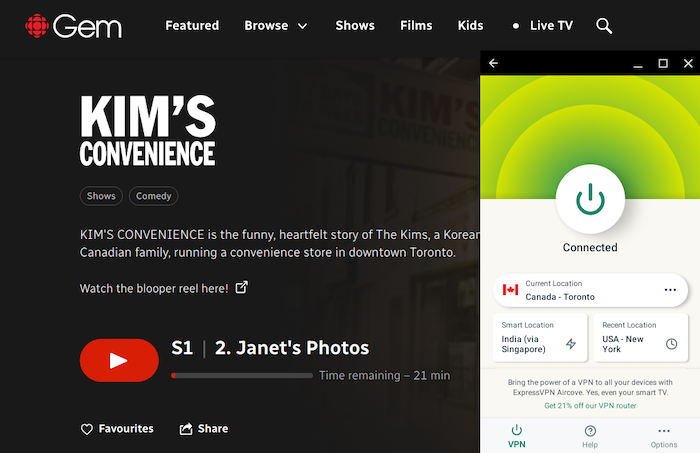Click the heart icon next to Favourites

click(87, 429)
